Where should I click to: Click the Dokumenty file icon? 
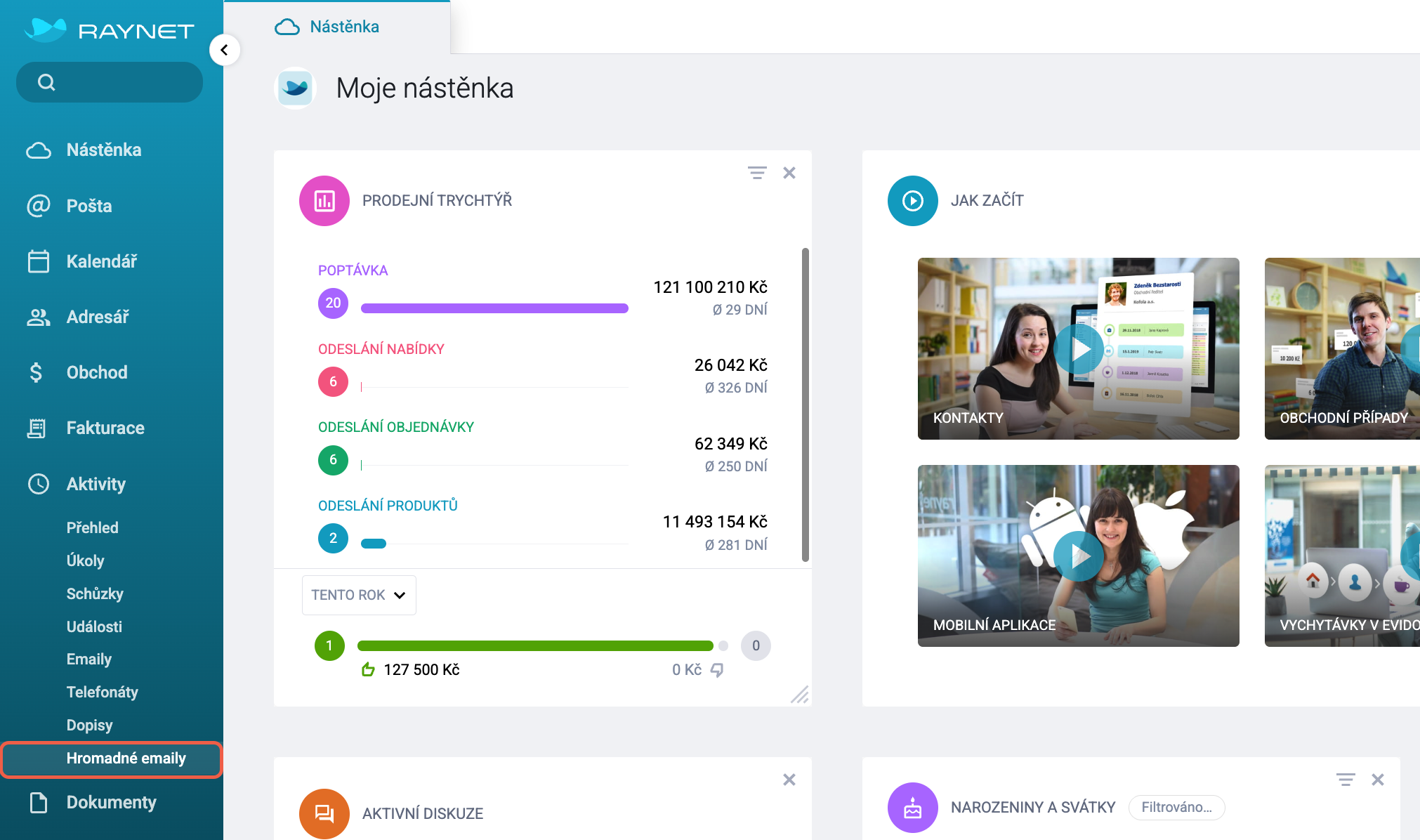click(x=39, y=802)
